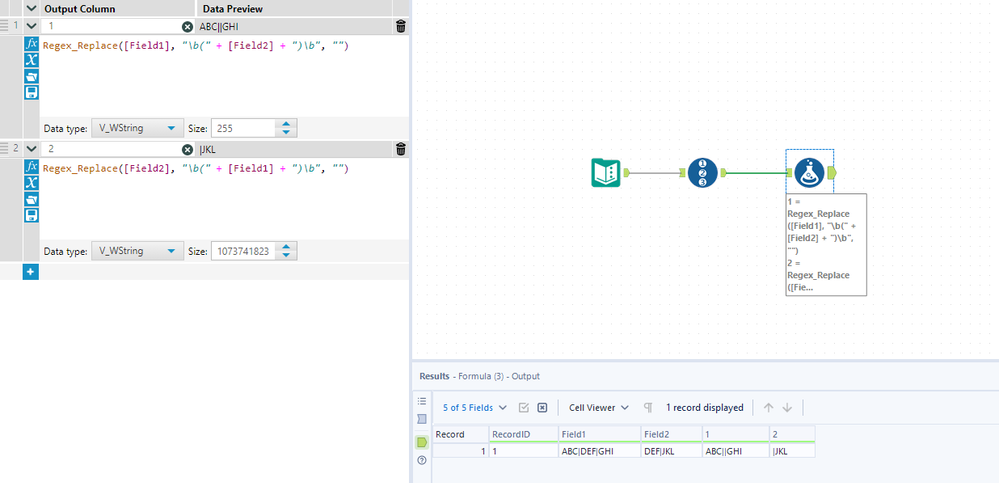
Task: Save expression 2 with the disk icon
Action: pyautogui.click(x=31, y=215)
